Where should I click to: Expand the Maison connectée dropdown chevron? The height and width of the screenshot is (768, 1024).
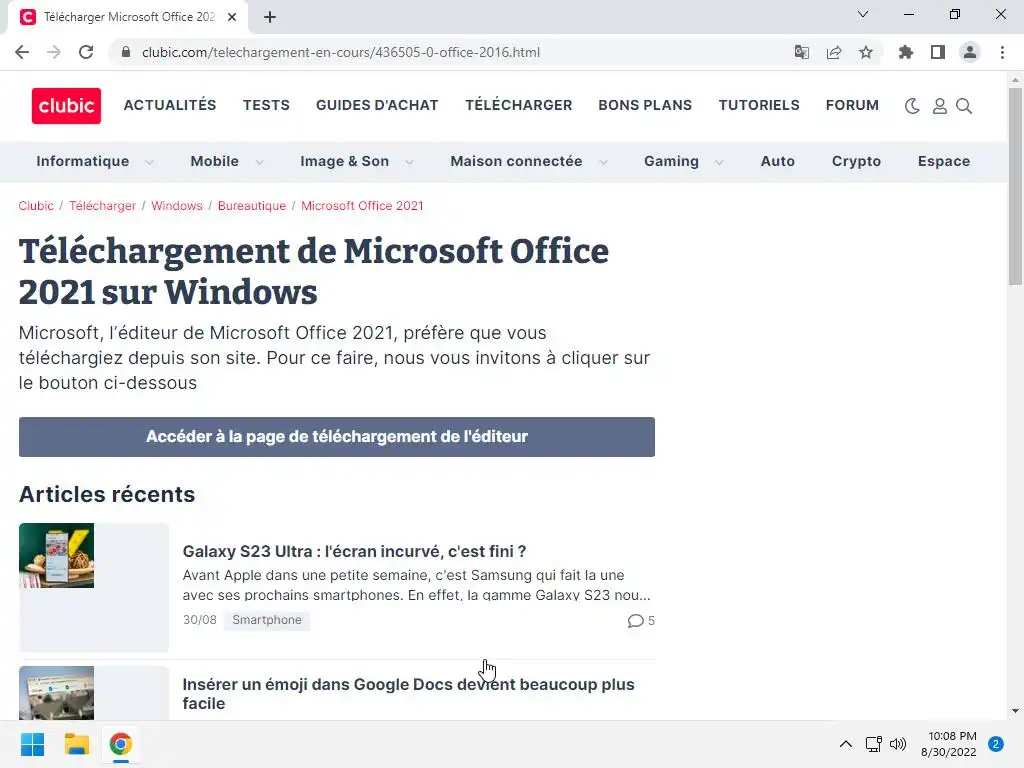603,162
